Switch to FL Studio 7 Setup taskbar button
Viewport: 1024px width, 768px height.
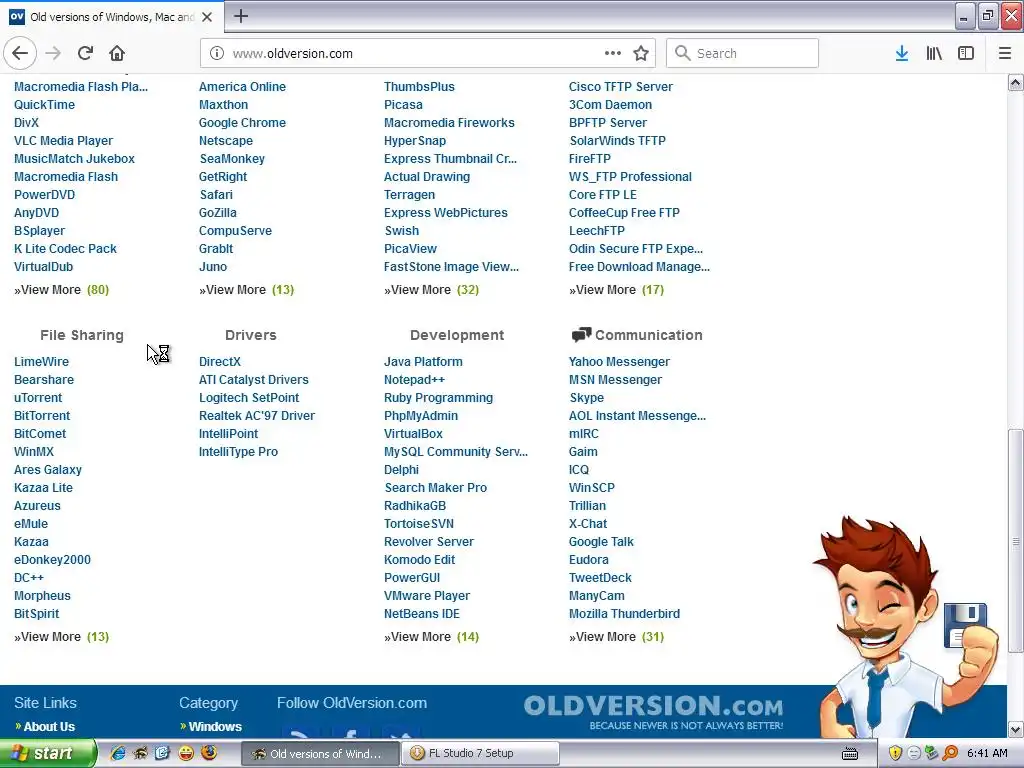tap(480, 753)
